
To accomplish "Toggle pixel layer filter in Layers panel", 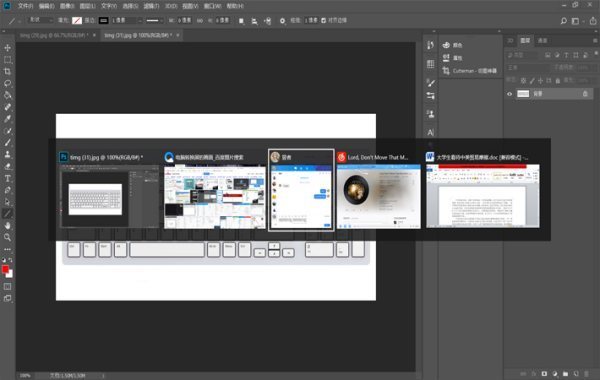I will click(x=548, y=55).
